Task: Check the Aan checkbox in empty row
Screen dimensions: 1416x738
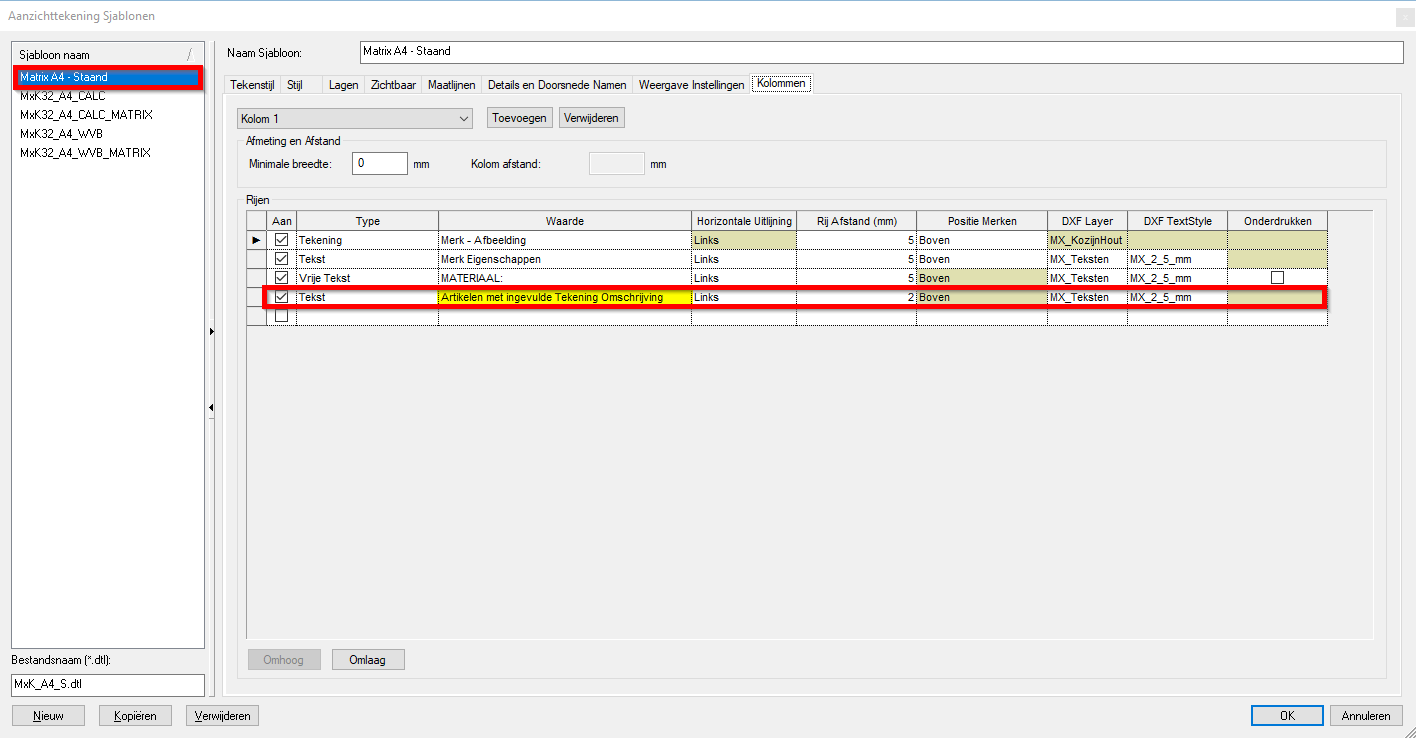Action: (281, 316)
